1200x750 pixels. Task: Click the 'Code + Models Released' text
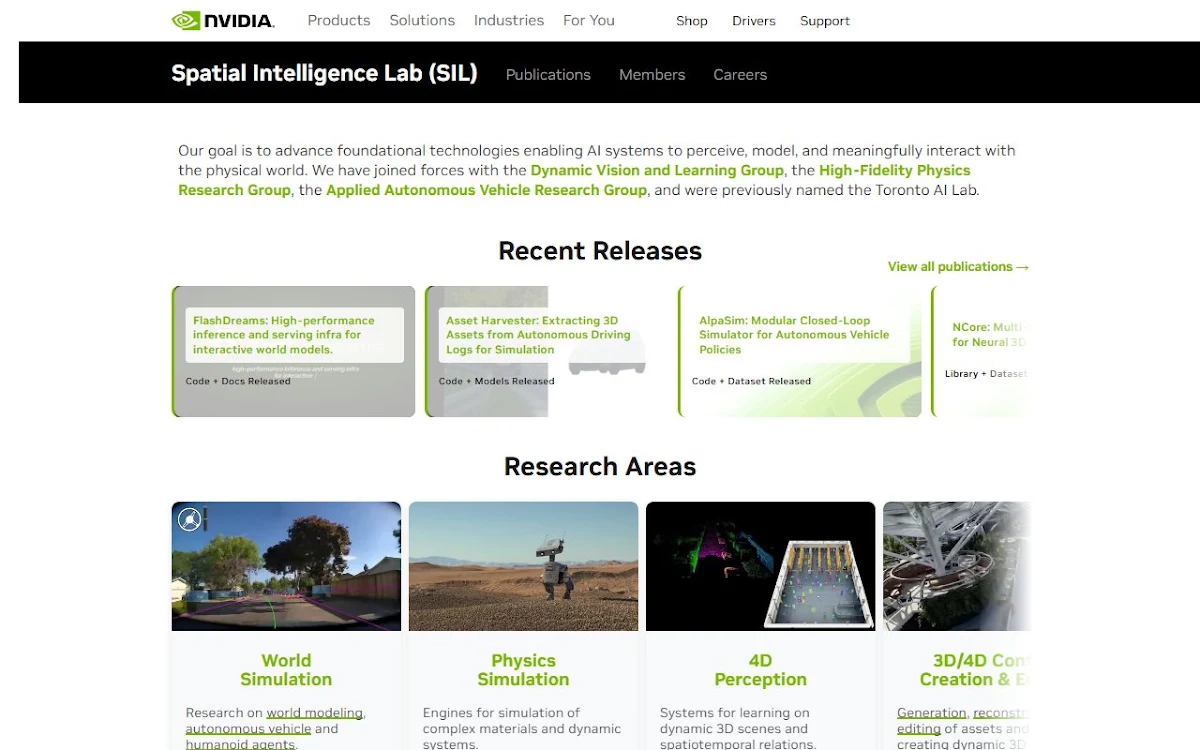pos(496,381)
